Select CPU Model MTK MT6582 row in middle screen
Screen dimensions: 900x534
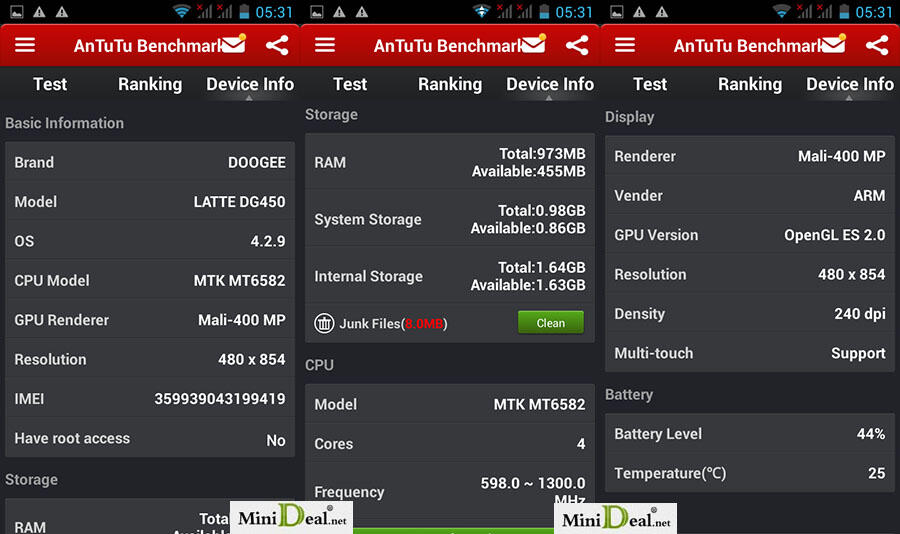tap(450, 404)
